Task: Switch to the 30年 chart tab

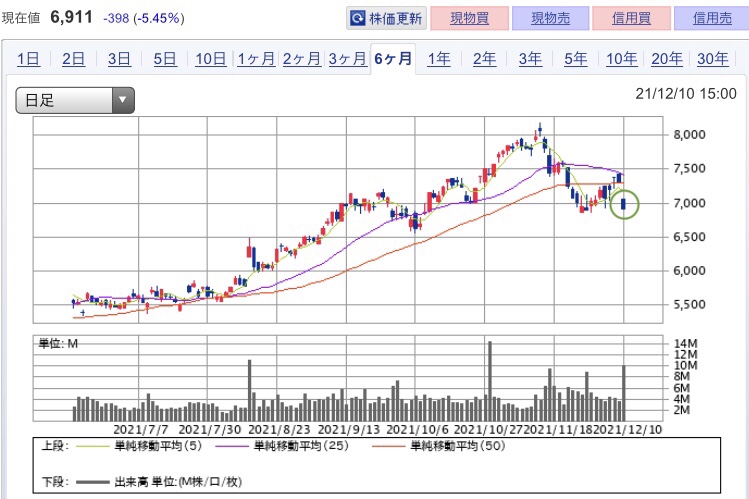Action: pos(713,59)
